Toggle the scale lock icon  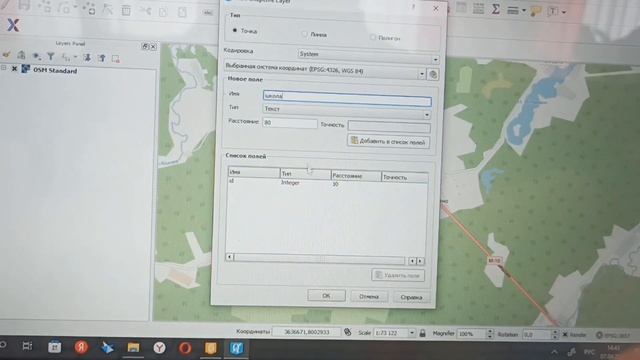pyautogui.click(x=422, y=333)
